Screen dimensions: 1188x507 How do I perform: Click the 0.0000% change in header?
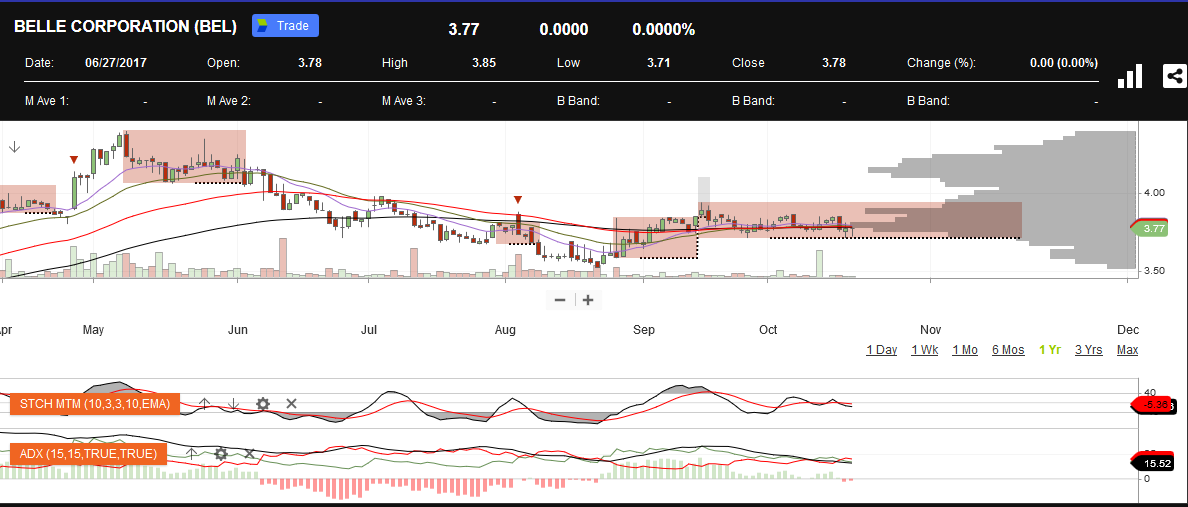click(664, 30)
